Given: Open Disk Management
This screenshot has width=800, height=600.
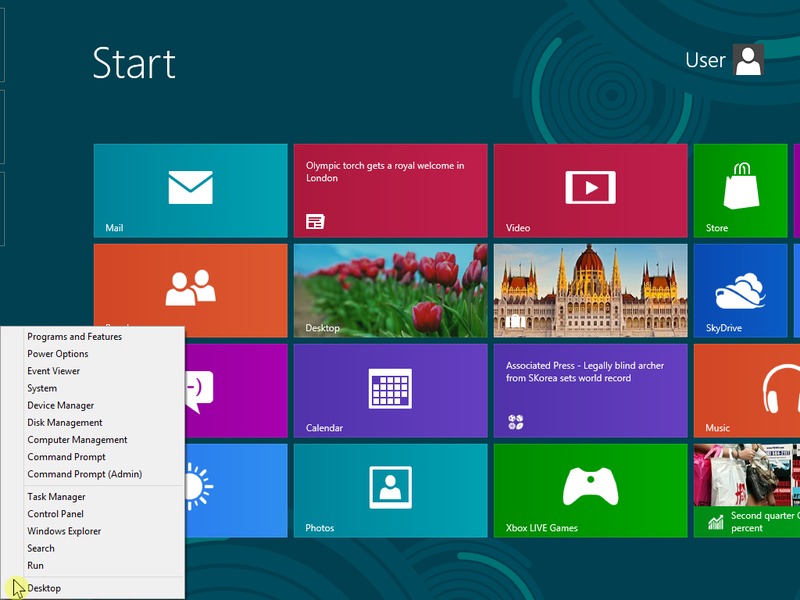Looking at the screenshot, I should (92, 422).
